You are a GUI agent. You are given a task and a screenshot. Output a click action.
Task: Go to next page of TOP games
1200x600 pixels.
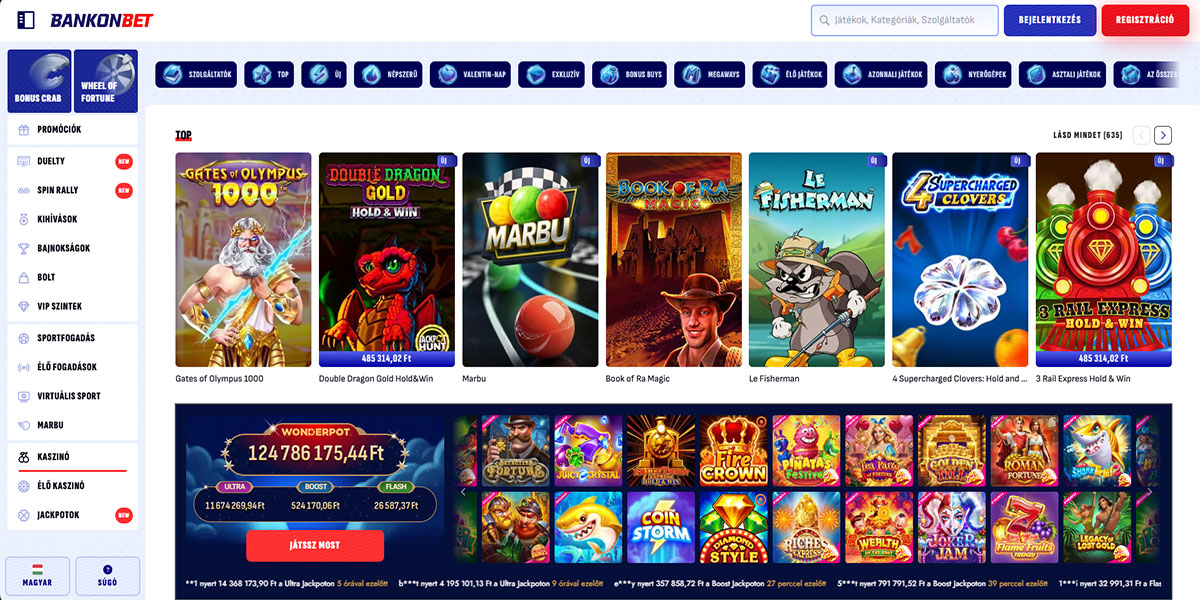[x=1163, y=135]
